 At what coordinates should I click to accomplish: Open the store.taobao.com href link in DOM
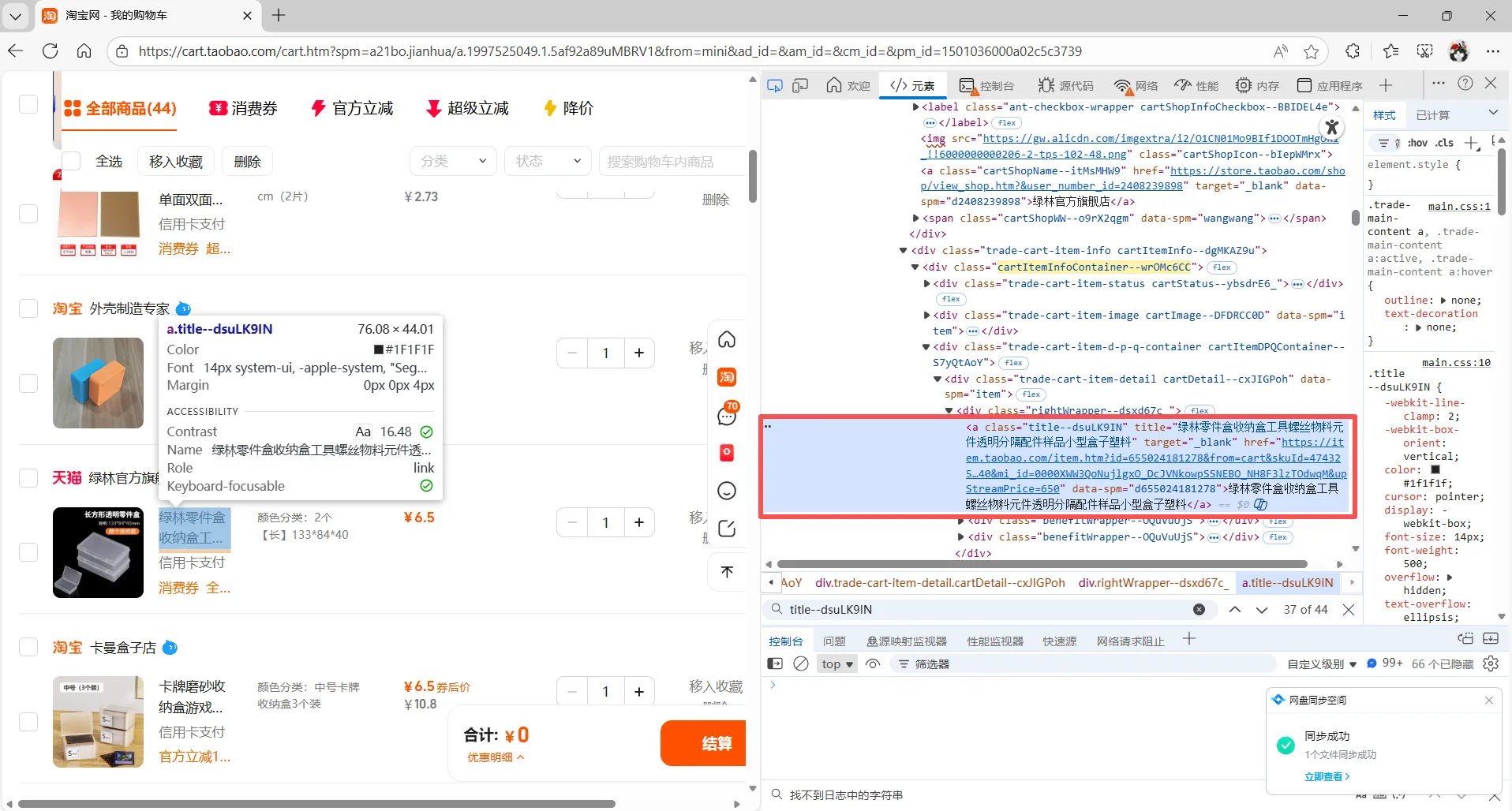click(x=1133, y=178)
